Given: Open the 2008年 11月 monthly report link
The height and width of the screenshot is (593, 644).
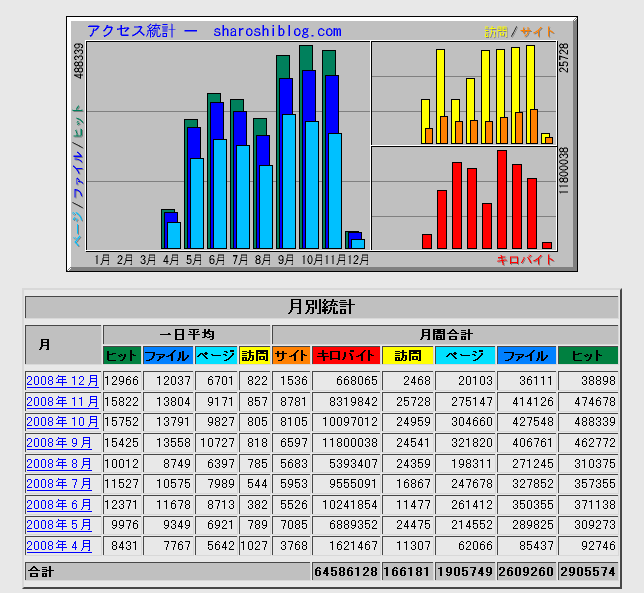Looking at the screenshot, I should pyautogui.click(x=62, y=401).
